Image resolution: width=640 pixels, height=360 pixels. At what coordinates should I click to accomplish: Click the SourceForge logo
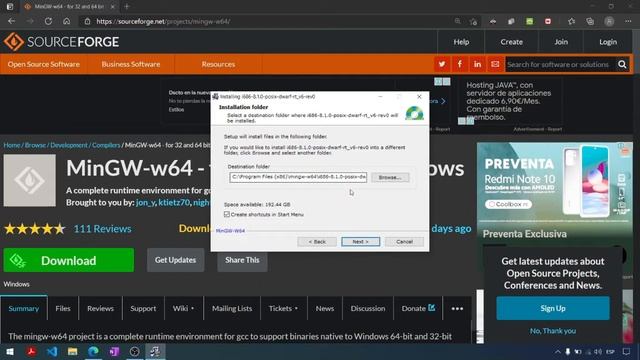point(61,42)
